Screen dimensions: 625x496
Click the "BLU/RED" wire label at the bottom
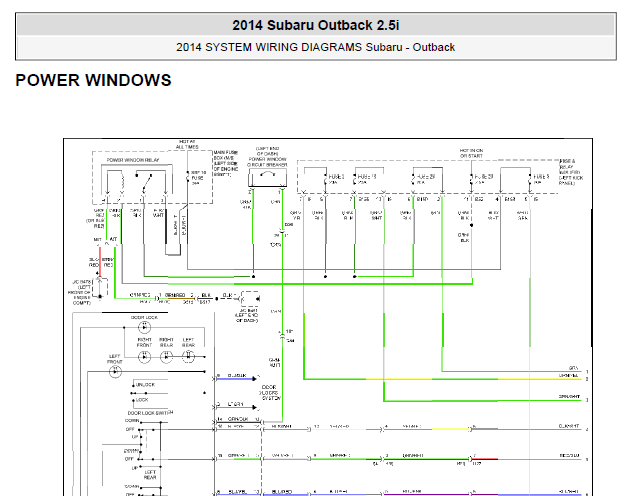[282, 492]
